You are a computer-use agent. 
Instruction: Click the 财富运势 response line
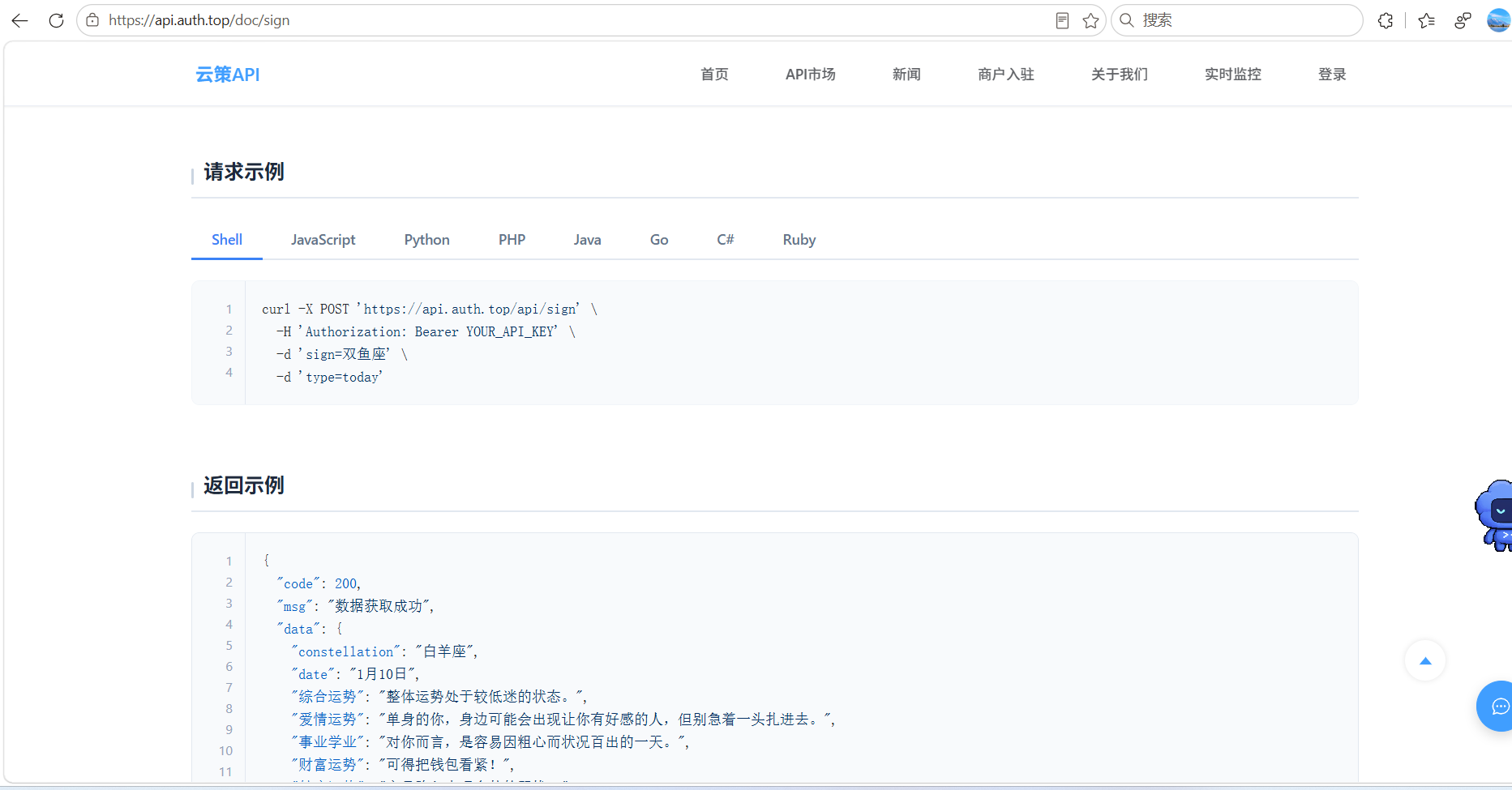403,765
